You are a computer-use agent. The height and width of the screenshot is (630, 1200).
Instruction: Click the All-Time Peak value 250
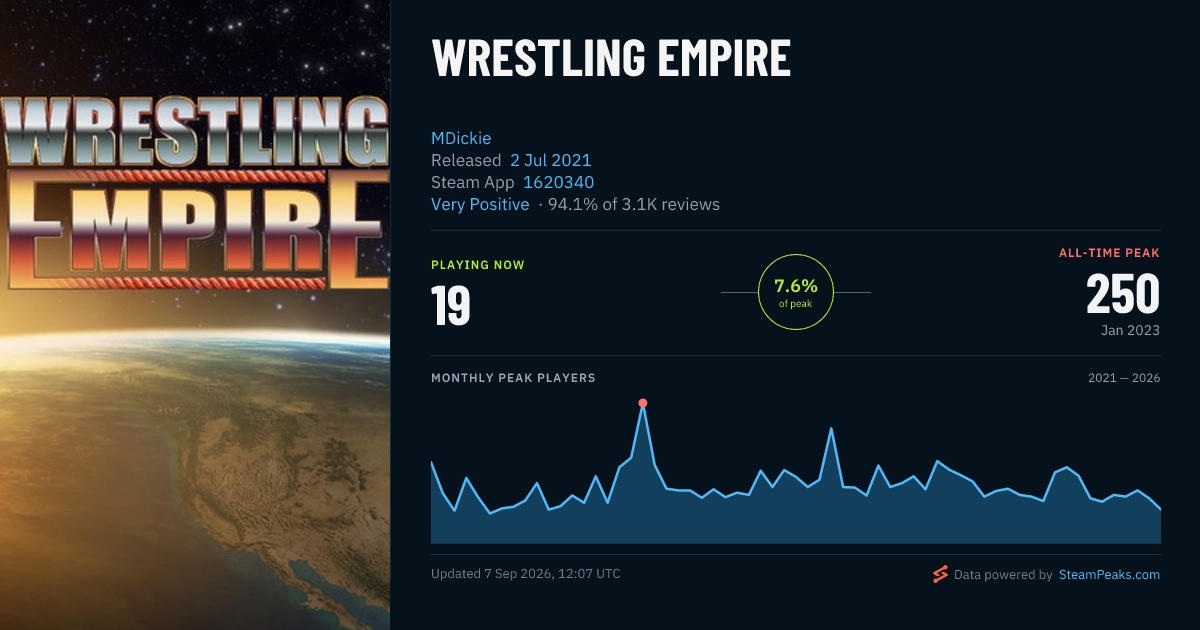click(x=1123, y=294)
